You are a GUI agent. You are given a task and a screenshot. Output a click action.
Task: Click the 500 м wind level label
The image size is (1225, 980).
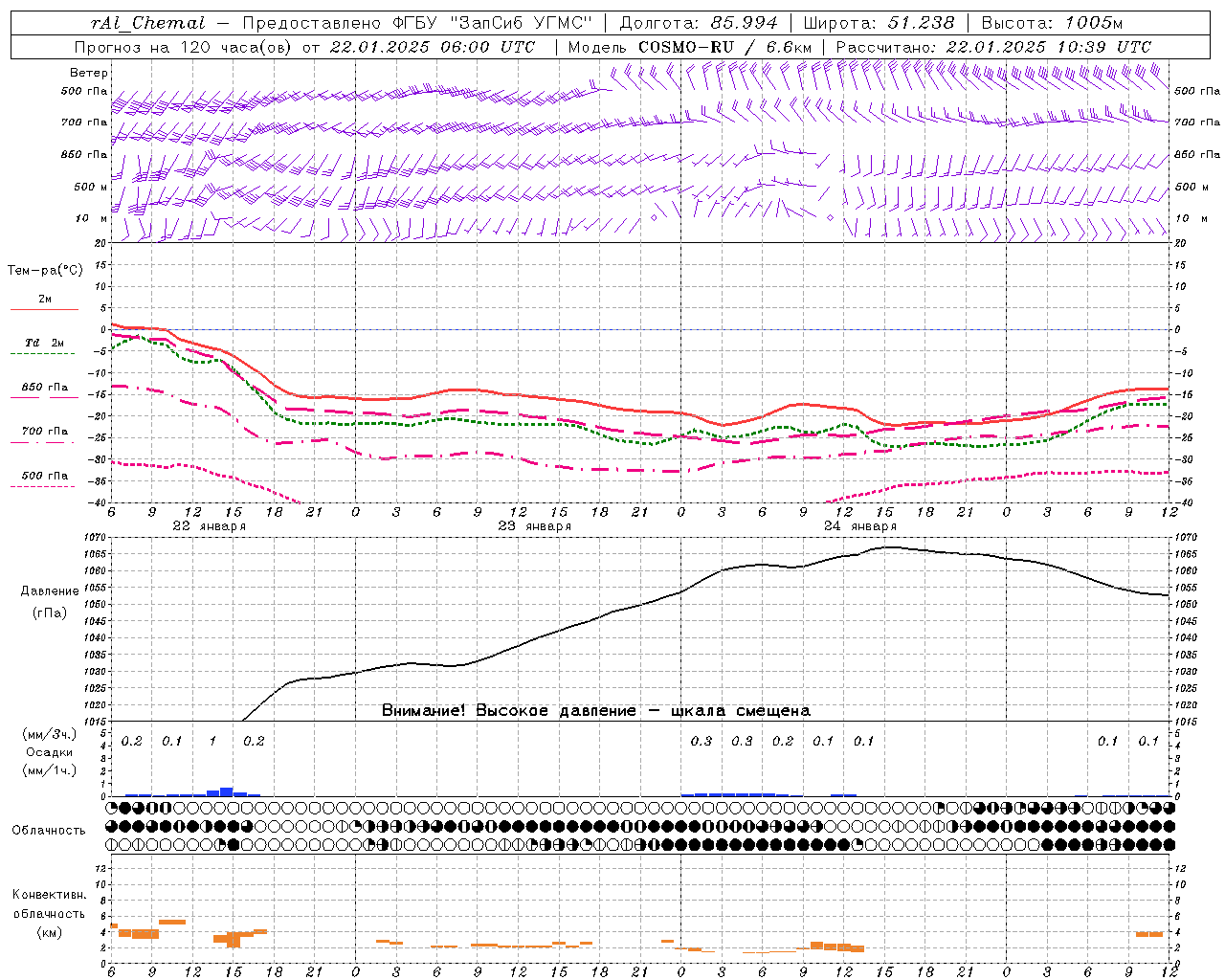pyautogui.click(x=91, y=187)
